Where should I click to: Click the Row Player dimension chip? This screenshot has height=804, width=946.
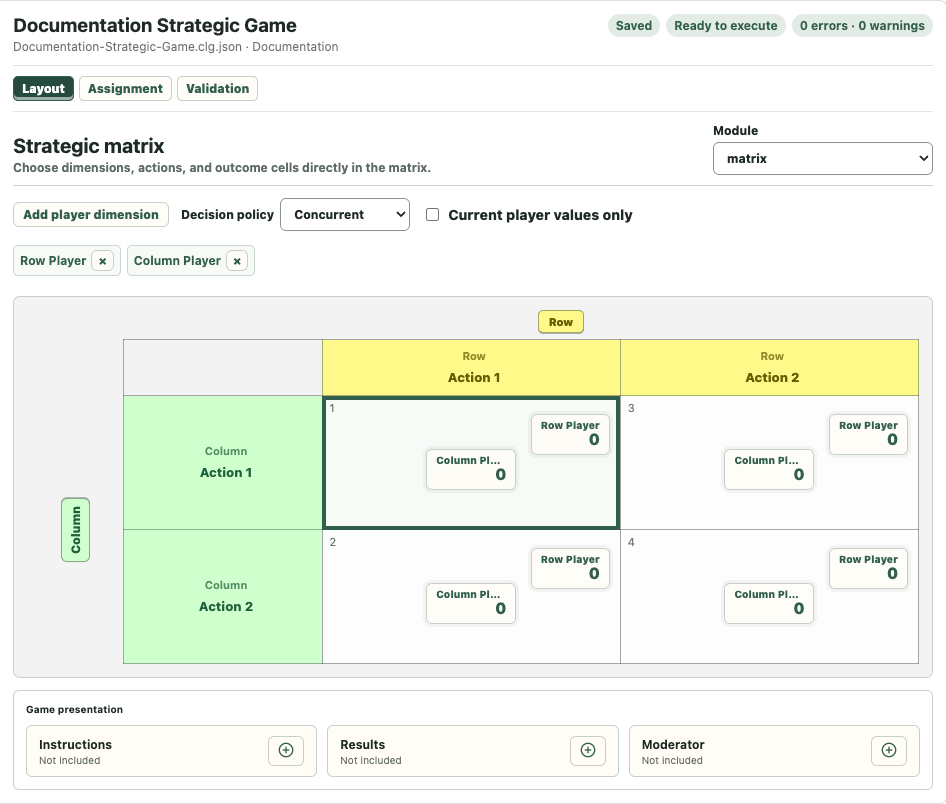point(53,261)
